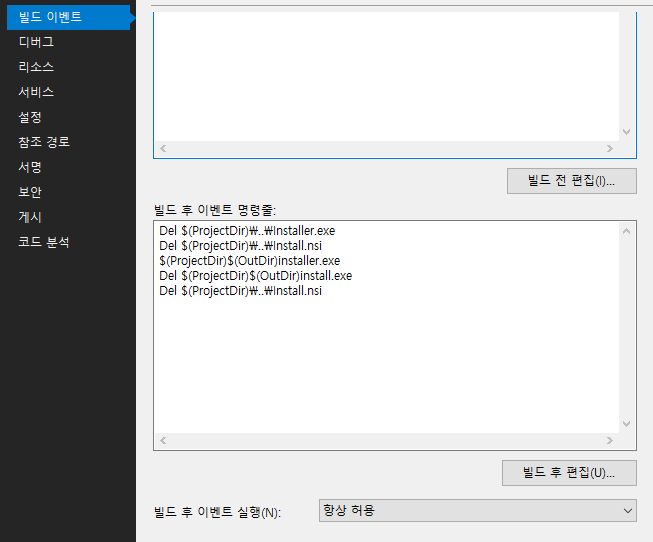Screen dimensions: 653x542
Task: Select the 코드 분석 tab
Action: pos(44,242)
